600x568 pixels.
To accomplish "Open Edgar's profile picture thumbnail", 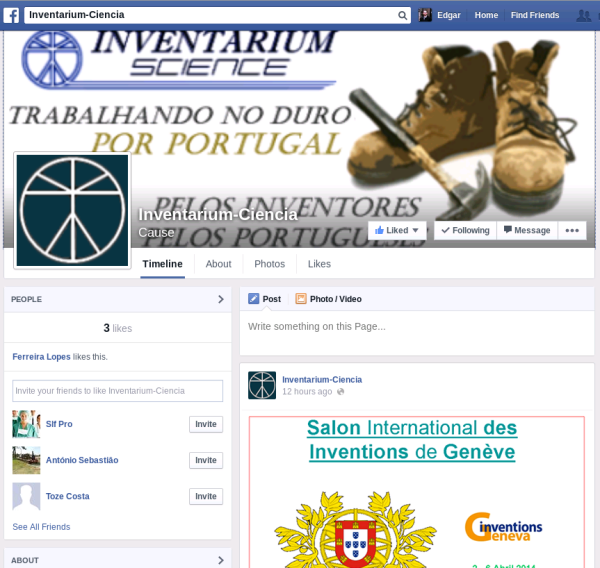I will pos(425,15).
